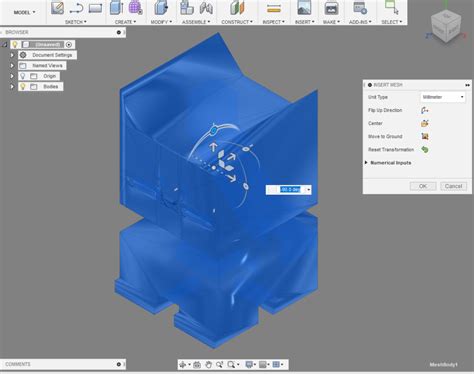Select the Line sketch tool icon
This screenshot has width=474, height=374.
tap(76, 8)
